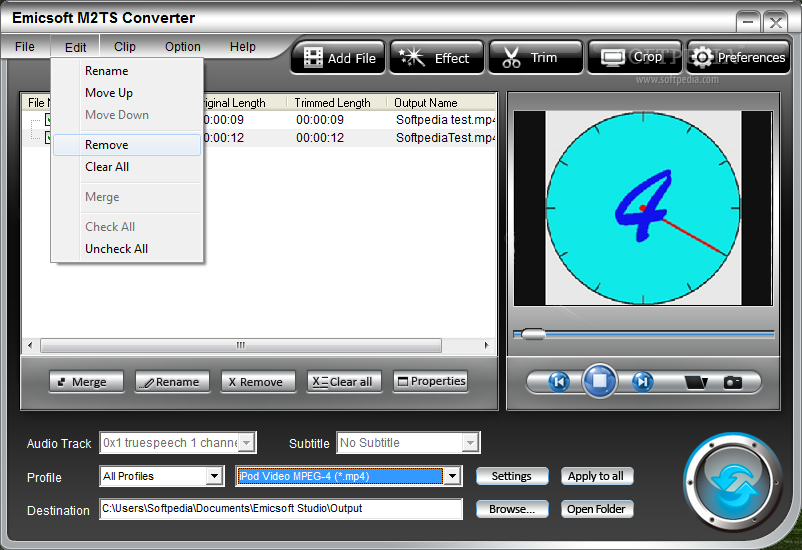Click the file list scroll right arrow
Viewport: 802px width, 550px height.
tap(486, 345)
